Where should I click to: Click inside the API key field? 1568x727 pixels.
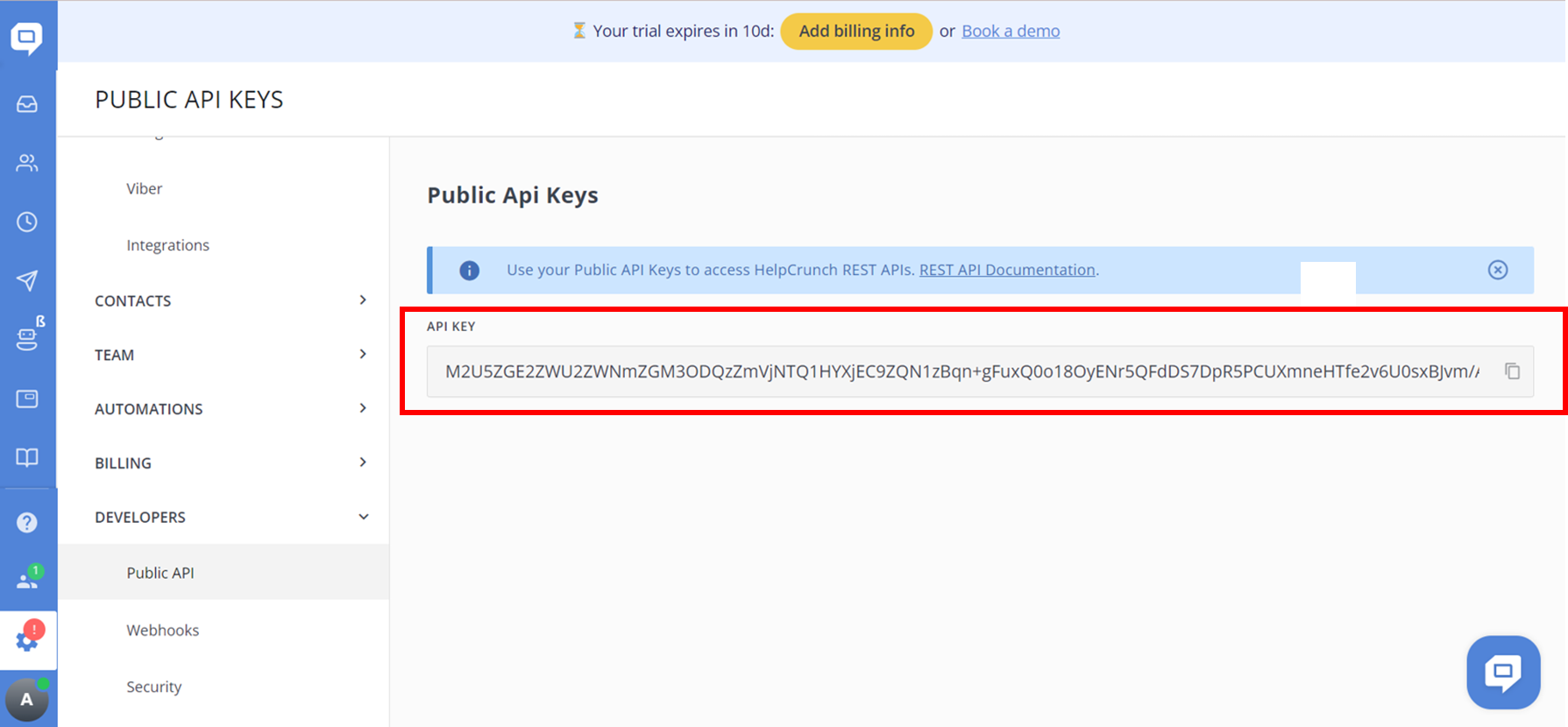(961, 371)
